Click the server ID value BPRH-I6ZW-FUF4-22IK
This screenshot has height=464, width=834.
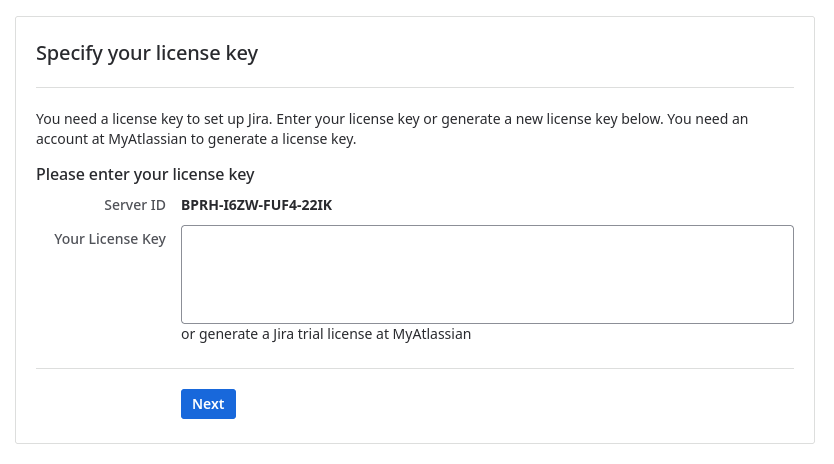click(x=256, y=205)
